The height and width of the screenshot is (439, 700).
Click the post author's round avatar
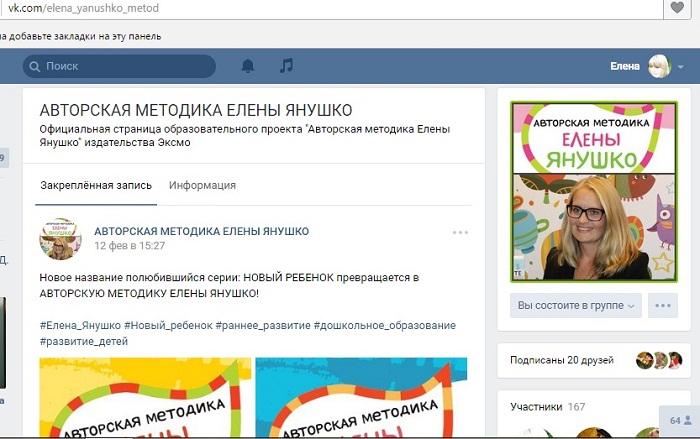click(60, 239)
